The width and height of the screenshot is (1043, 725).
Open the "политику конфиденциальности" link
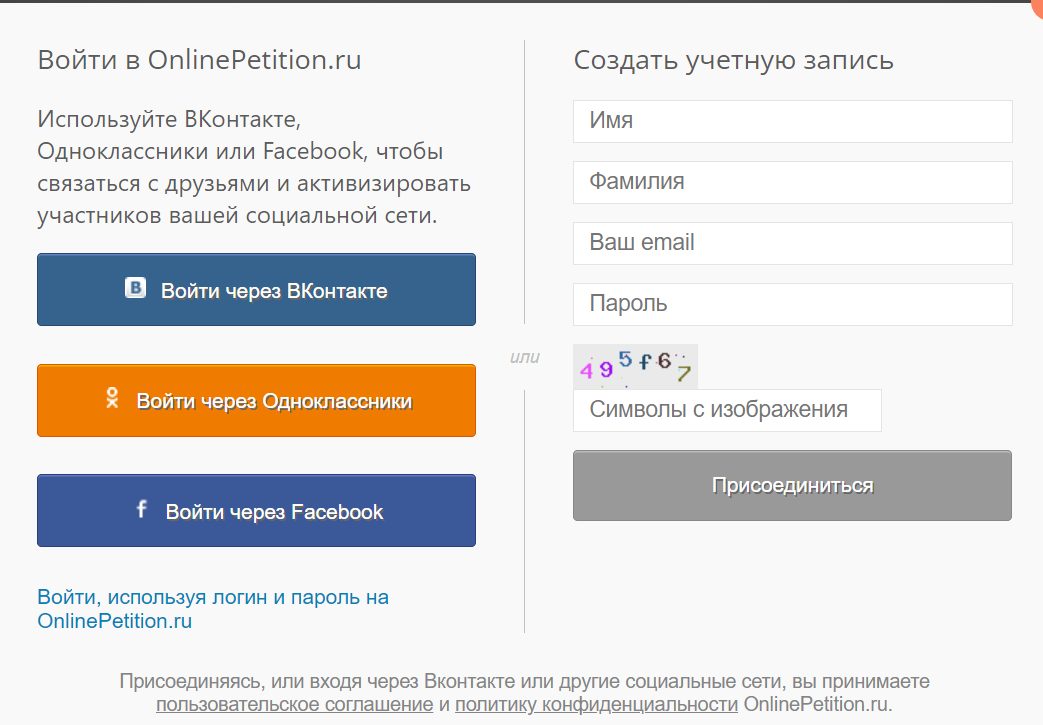point(596,704)
